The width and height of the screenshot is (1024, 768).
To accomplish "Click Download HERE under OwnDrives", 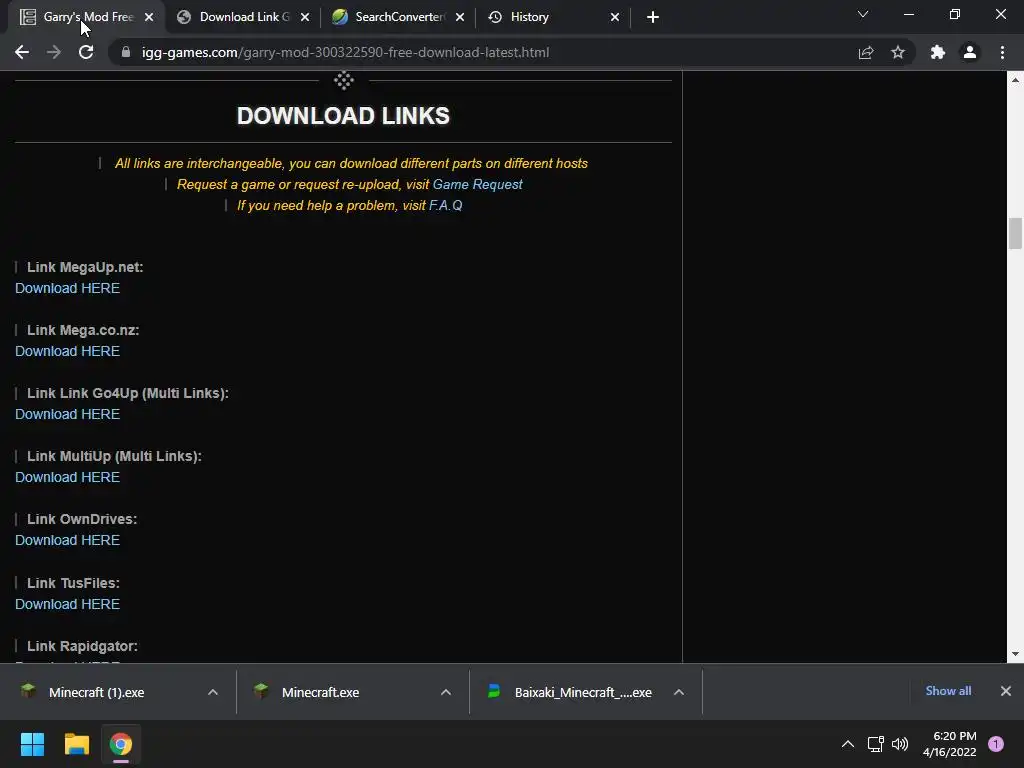I will (x=67, y=540).
